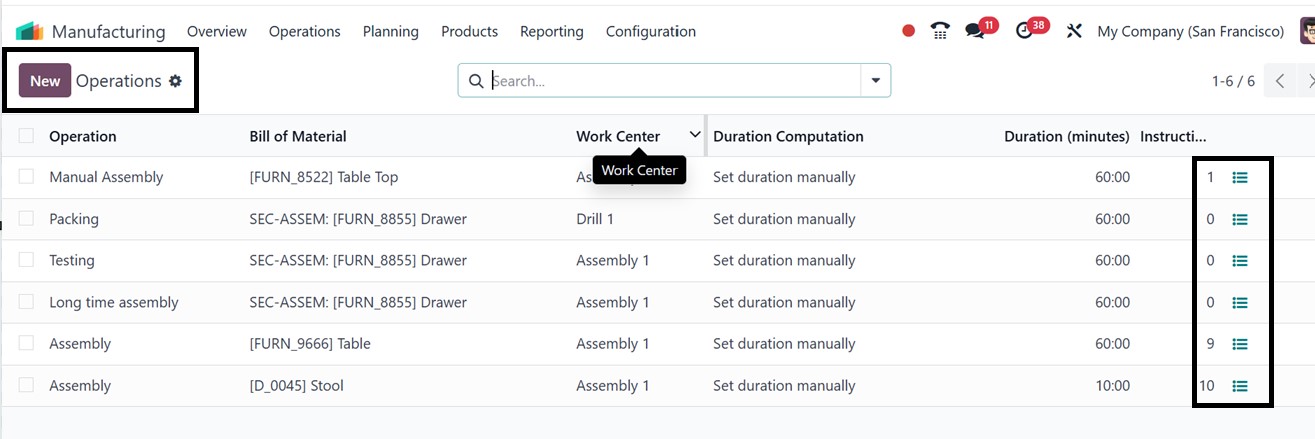Toggle the select-all header checkbox
The image size is (1315, 439).
(26, 136)
